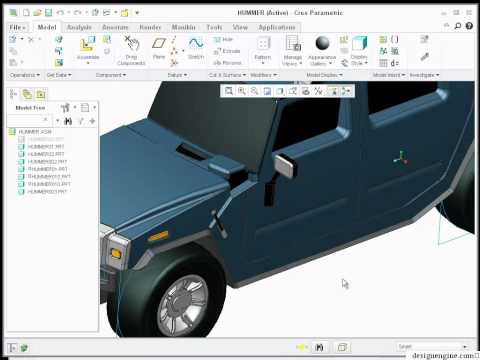Click the d= relations icon

pos(395,63)
